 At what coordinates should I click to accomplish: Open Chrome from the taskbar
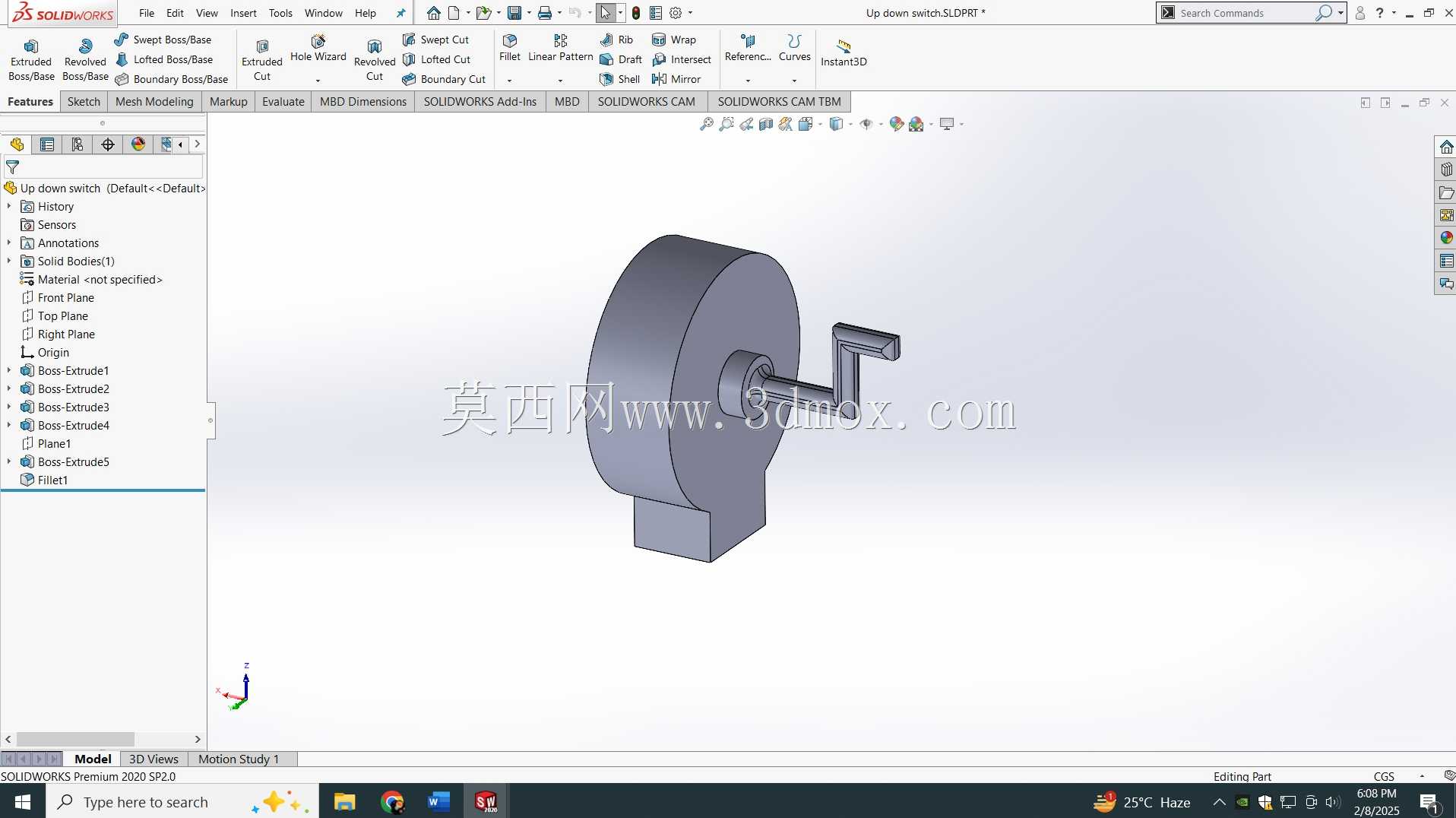[392, 801]
